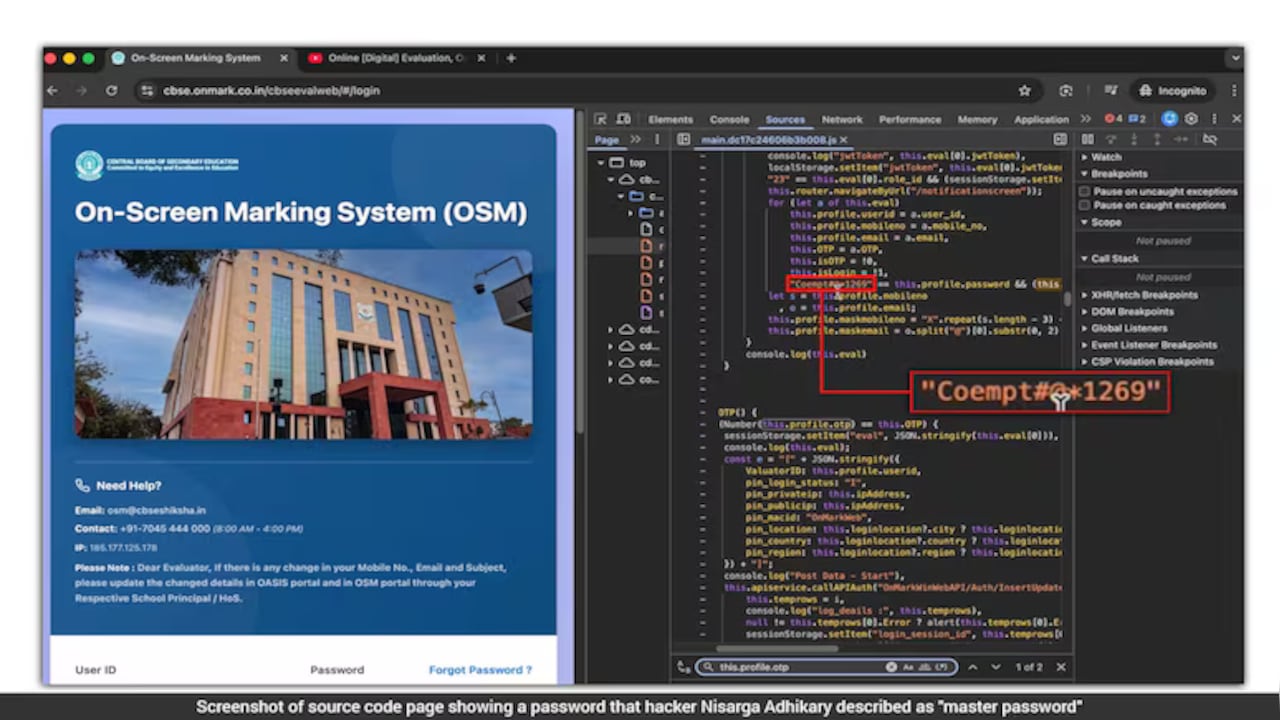1280x720 pixels.
Task: Collapse the top frame tree node
Action: (601, 163)
